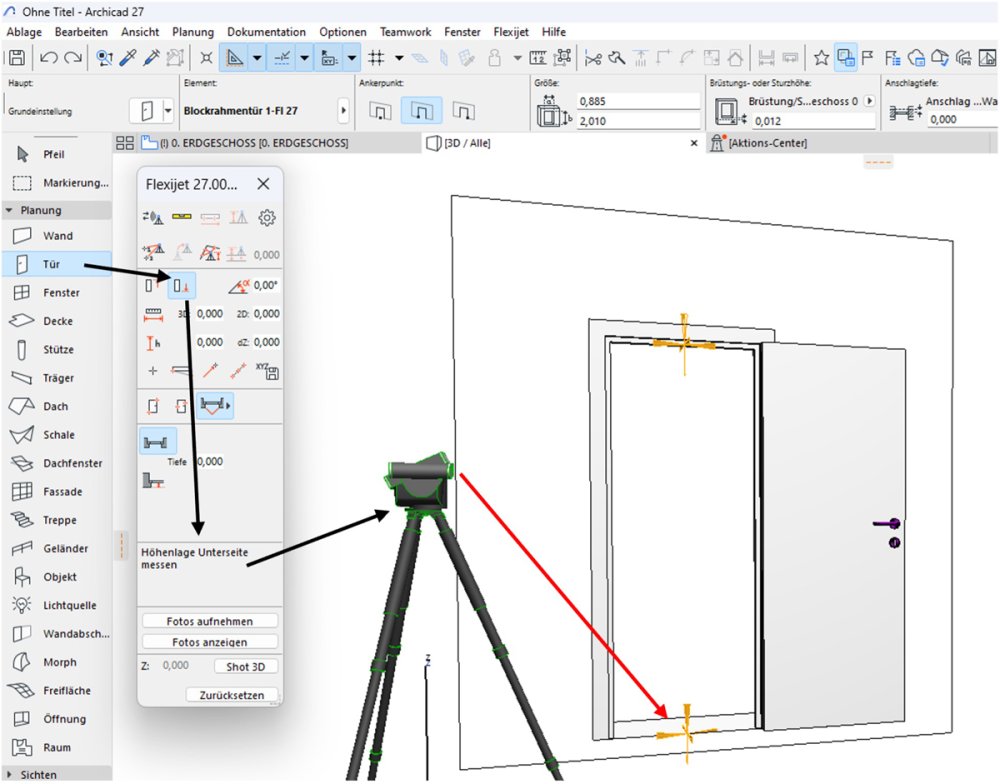1000x784 pixels.
Task: Expand Brüstung/Sturz reference flyout arrow
Action: tap(869, 101)
